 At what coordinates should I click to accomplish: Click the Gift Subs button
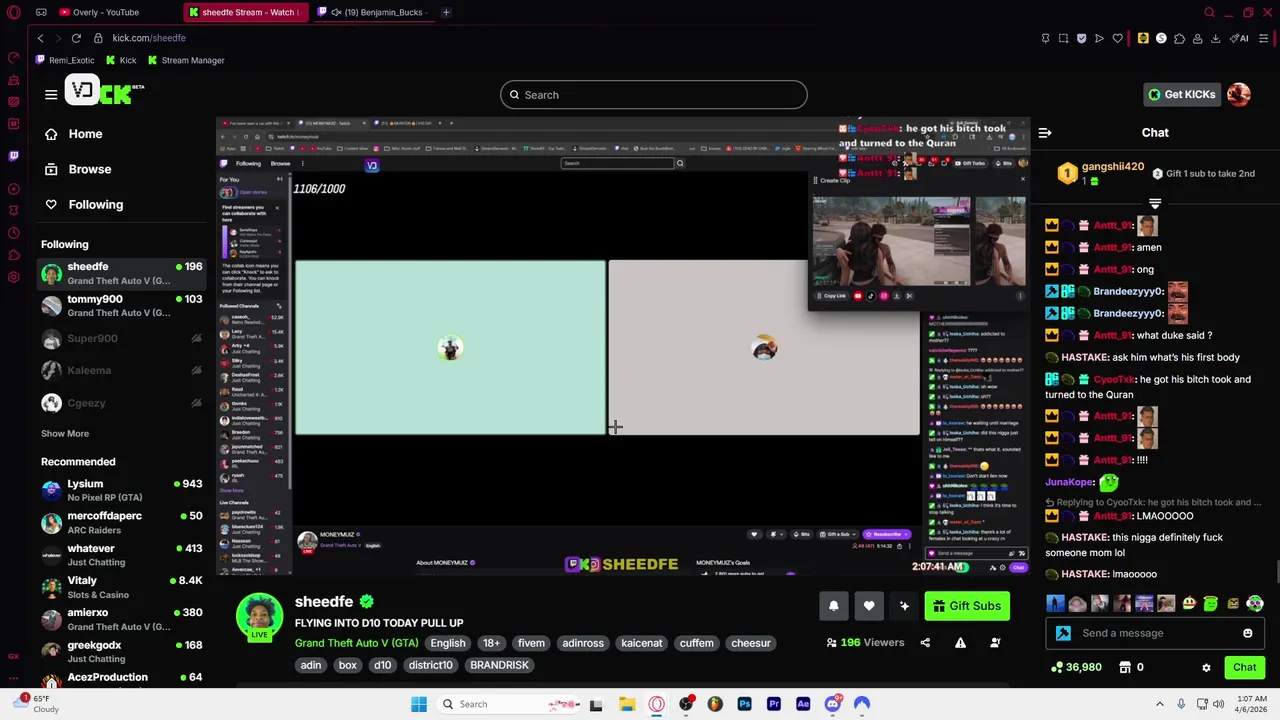pos(966,606)
